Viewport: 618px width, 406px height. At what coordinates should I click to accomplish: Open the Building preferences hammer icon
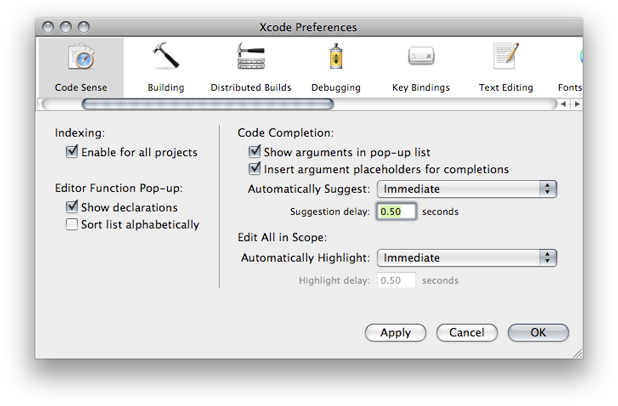coord(165,60)
